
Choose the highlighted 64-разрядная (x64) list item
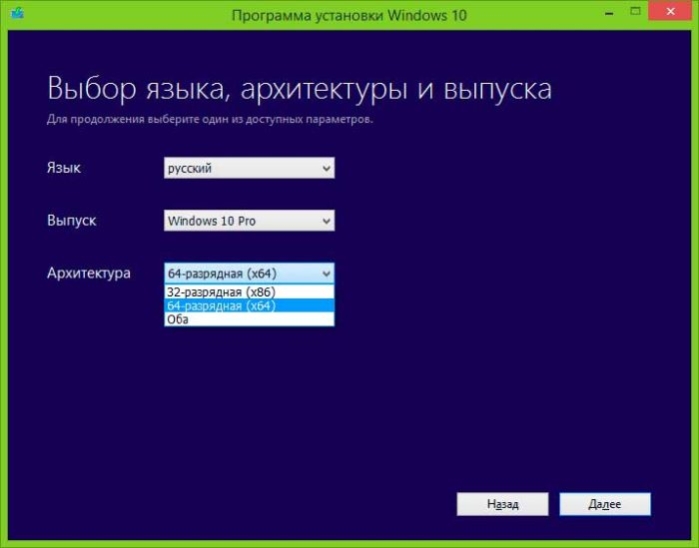(x=249, y=306)
